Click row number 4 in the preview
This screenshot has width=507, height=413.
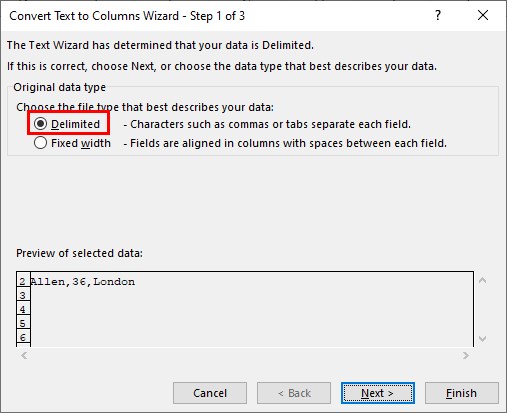tap(23, 309)
